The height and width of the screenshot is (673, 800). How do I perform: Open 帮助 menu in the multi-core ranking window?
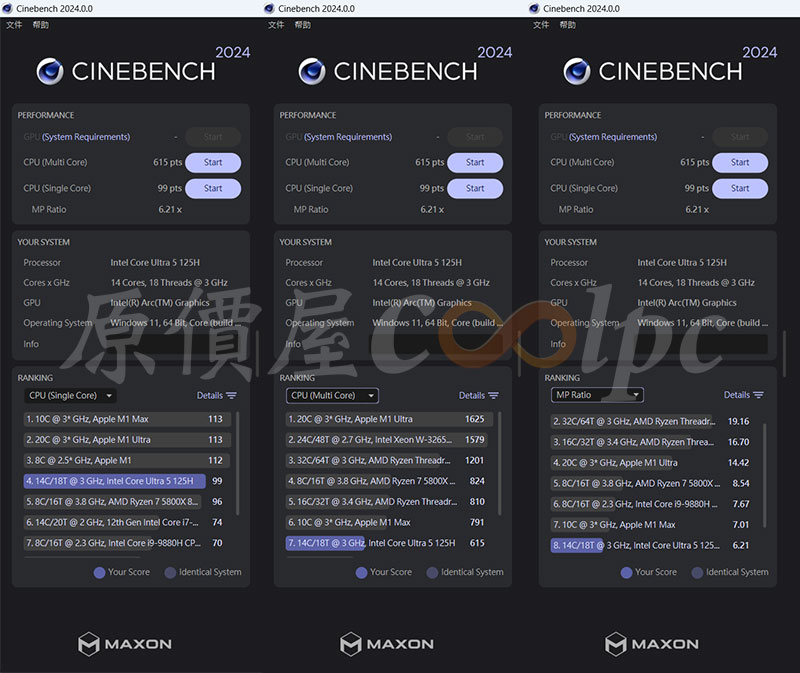pyautogui.click(x=303, y=24)
